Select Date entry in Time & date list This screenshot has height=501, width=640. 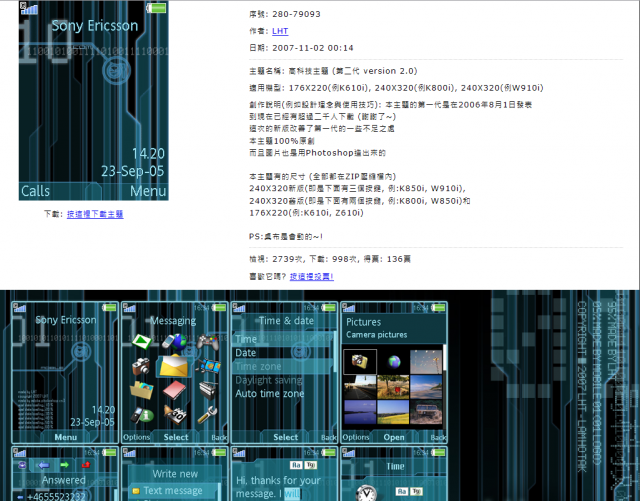click(x=283, y=353)
